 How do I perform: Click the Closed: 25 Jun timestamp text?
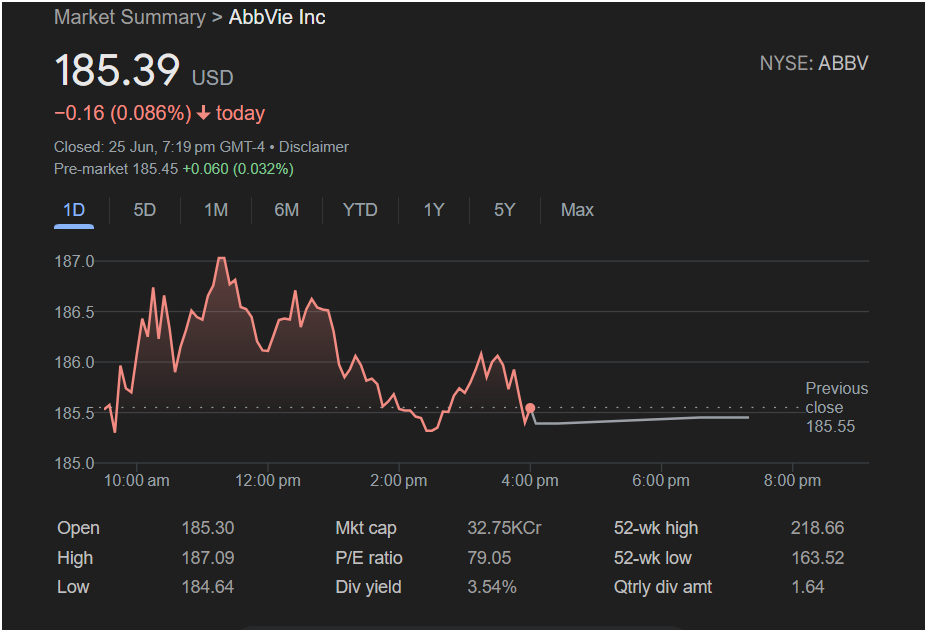pos(159,147)
